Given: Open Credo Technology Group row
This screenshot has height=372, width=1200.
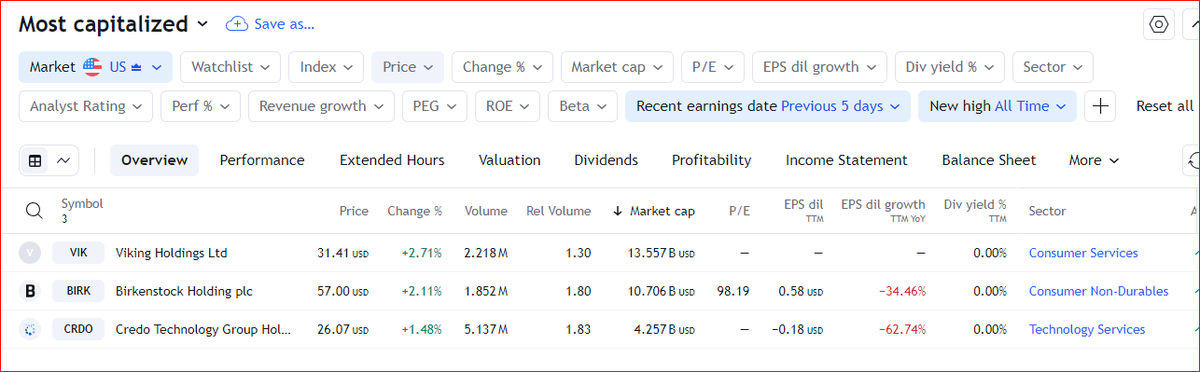Looking at the screenshot, I should 204,329.
